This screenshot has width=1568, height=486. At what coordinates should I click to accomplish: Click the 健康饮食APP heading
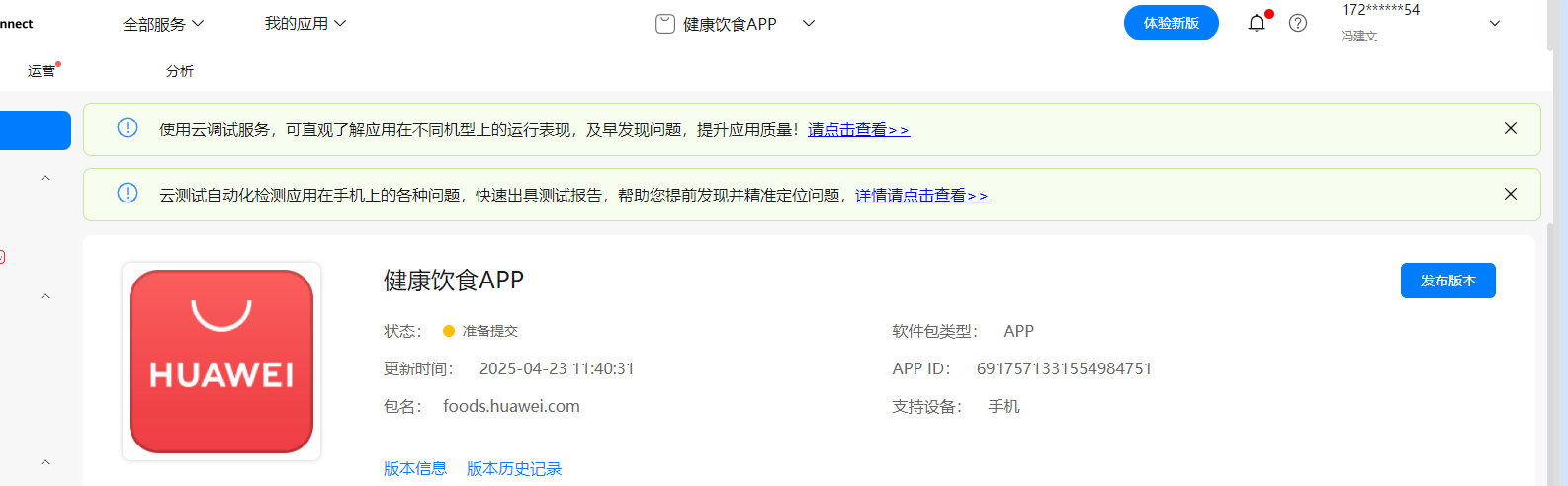click(x=454, y=281)
